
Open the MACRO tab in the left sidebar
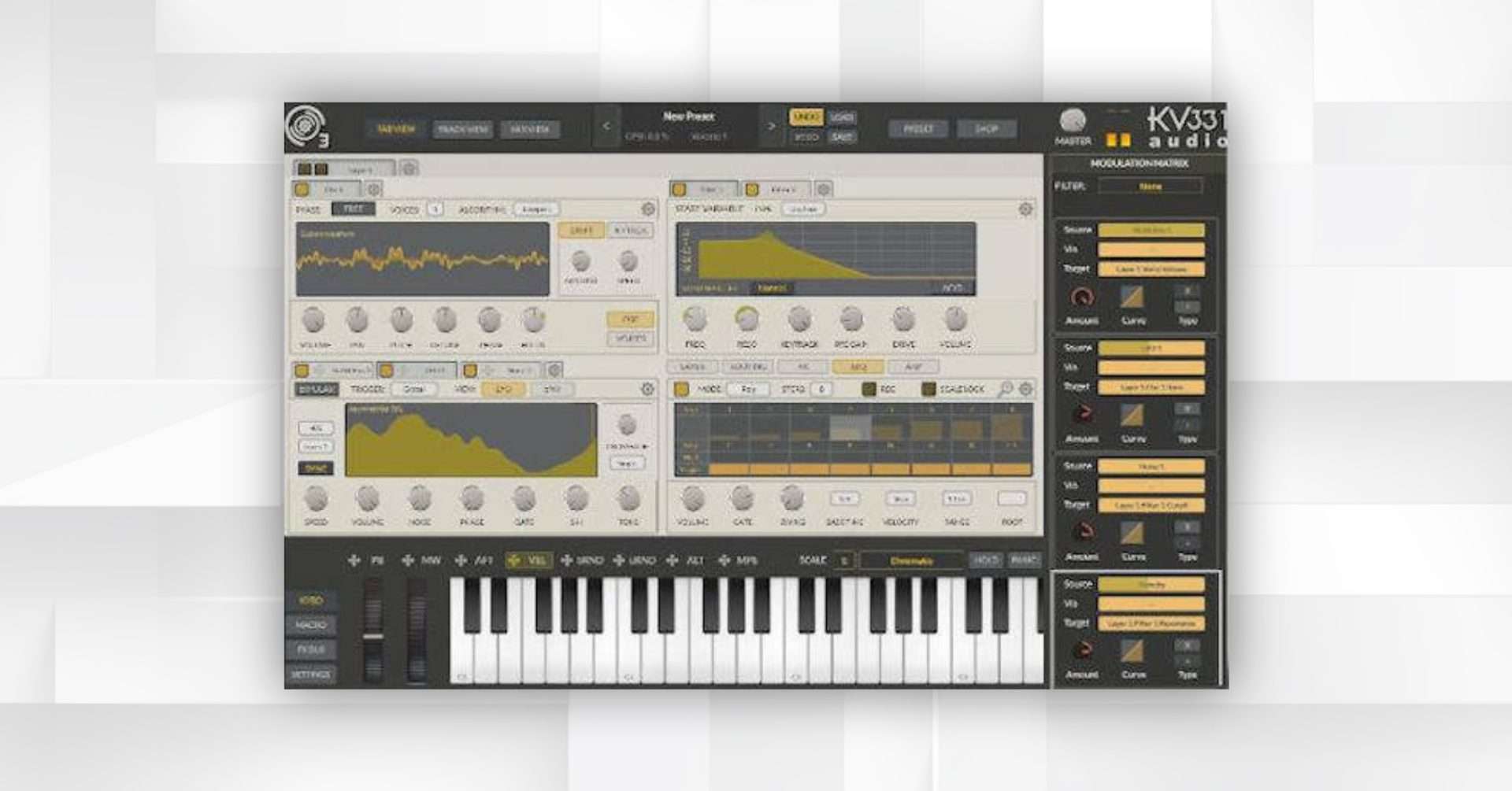click(x=311, y=625)
